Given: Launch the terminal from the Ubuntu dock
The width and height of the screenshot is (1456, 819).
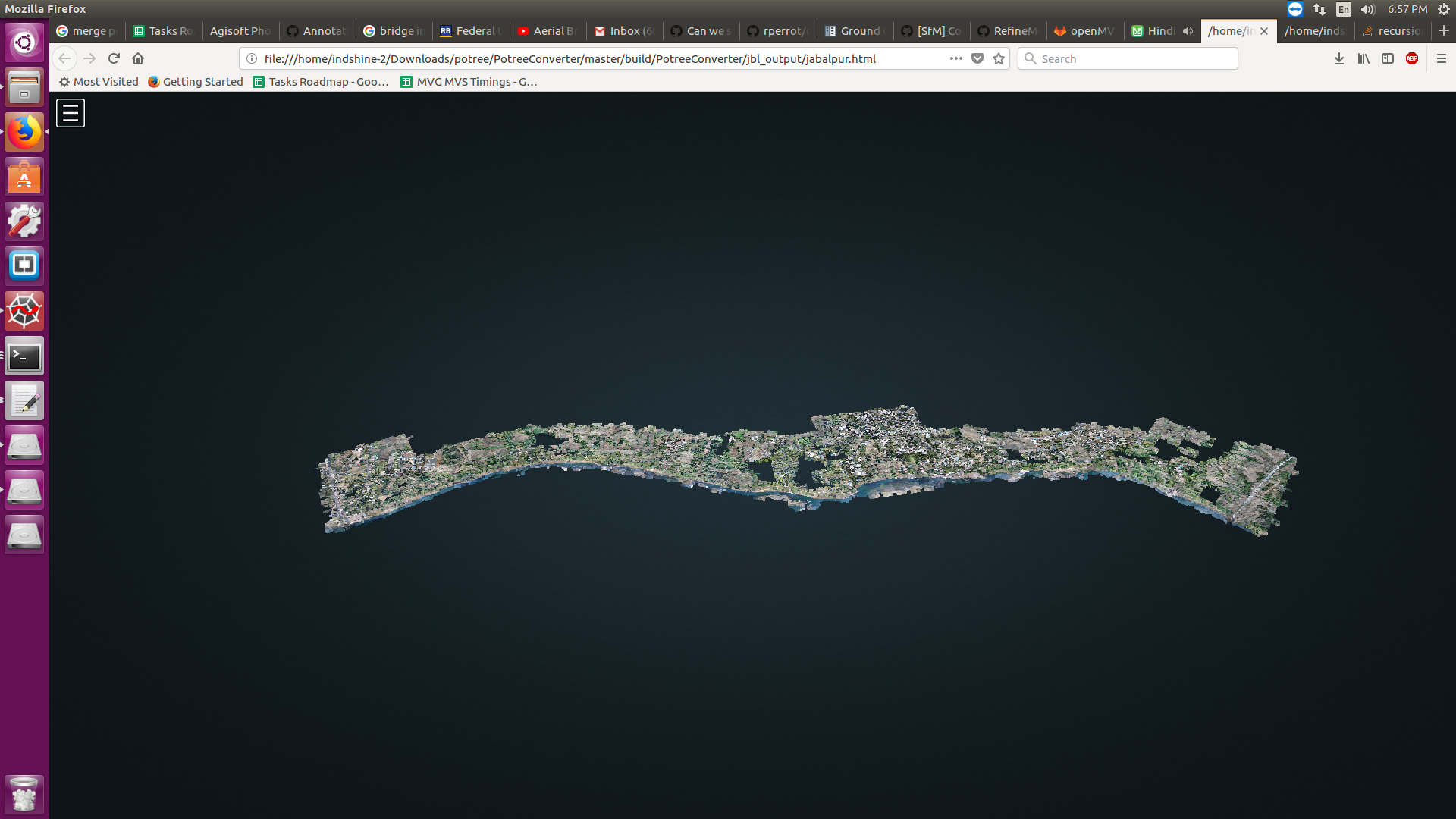Looking at the screenshot, I should (x=24, y=356).
